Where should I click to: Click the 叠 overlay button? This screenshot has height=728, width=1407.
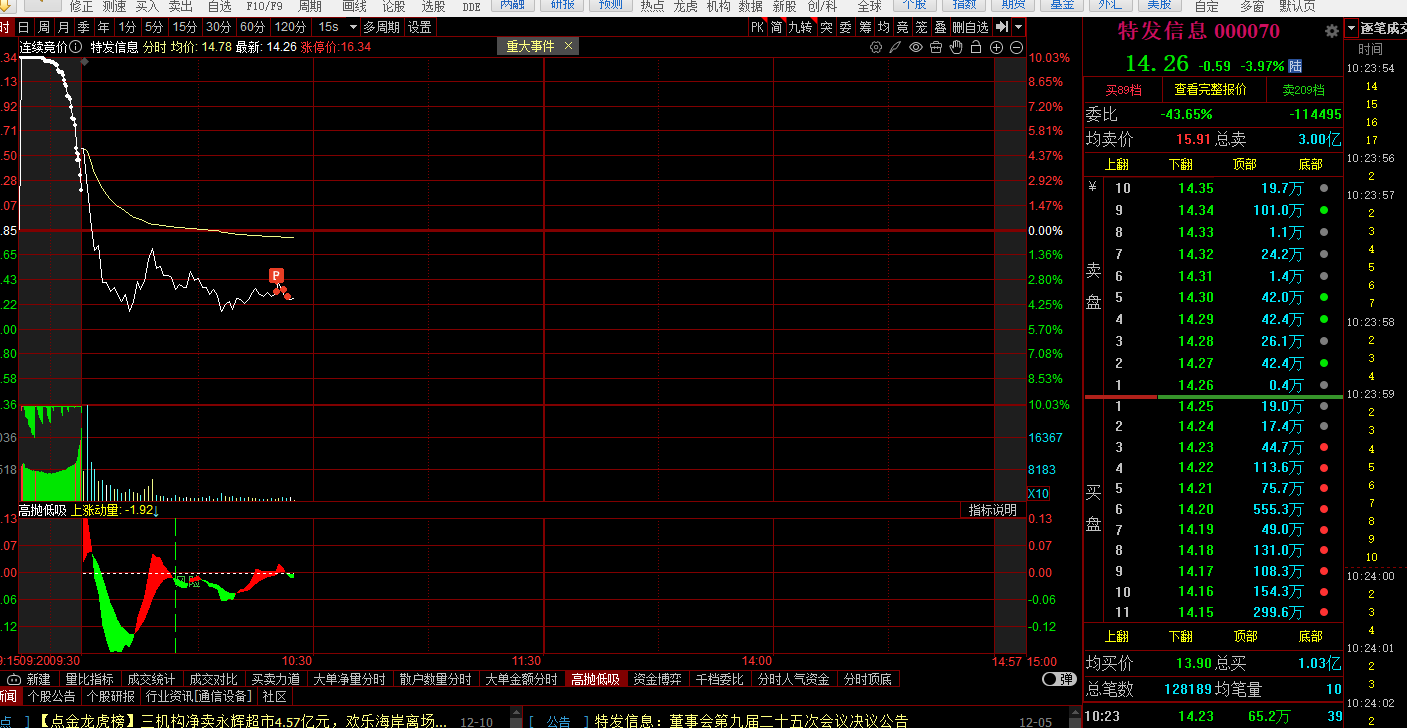pyautogui.click(x=940, y=27)
